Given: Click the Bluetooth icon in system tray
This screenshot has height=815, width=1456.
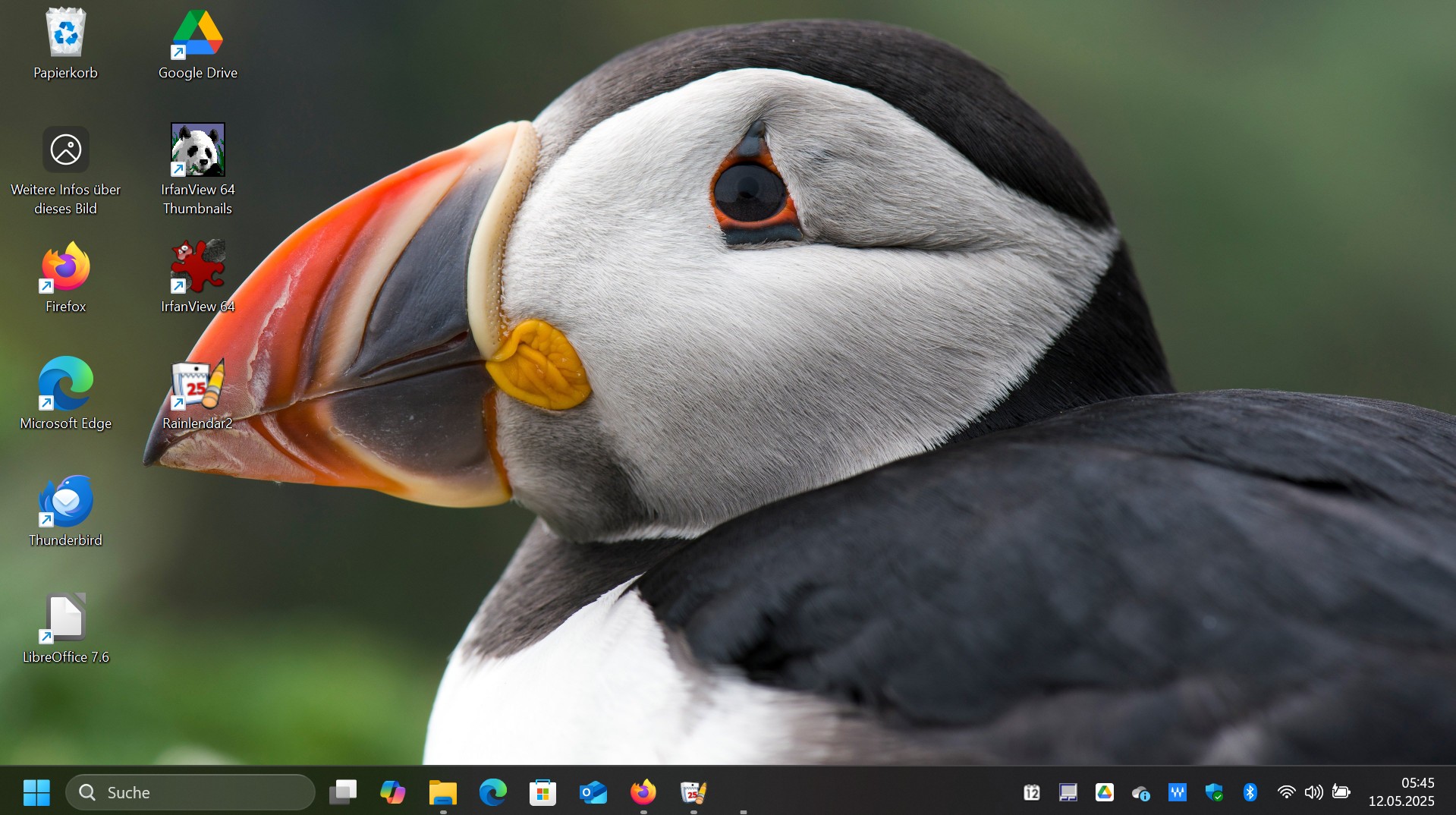Looking at the screenshot, I should coord(1250,792).
